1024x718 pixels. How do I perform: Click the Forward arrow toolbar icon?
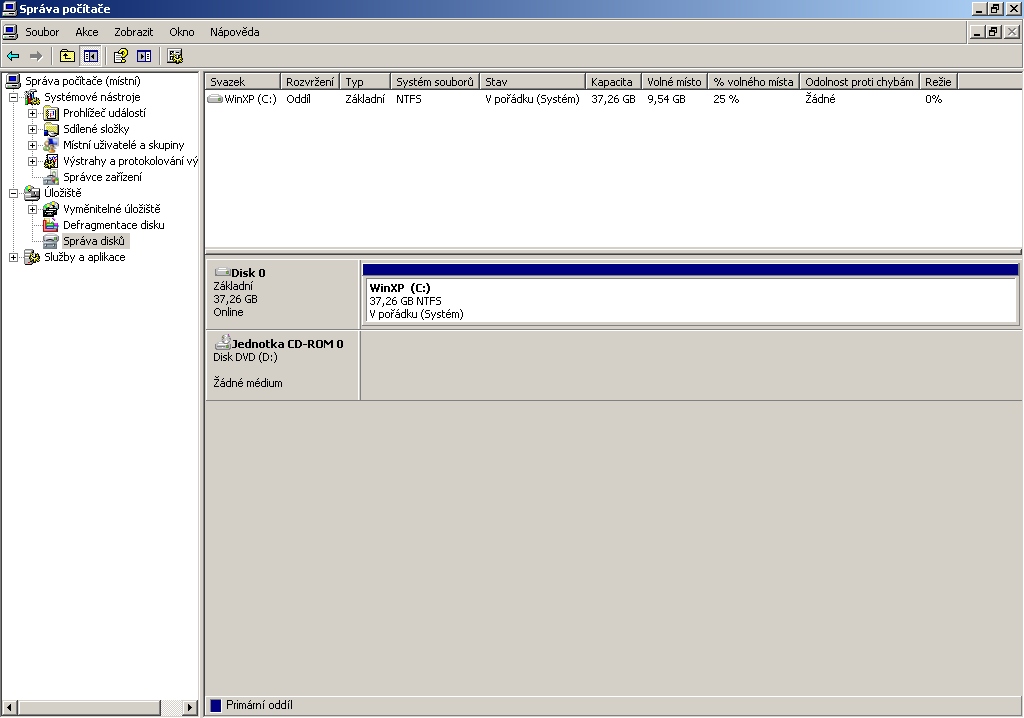pyautogui.click(x=36, y=56)
